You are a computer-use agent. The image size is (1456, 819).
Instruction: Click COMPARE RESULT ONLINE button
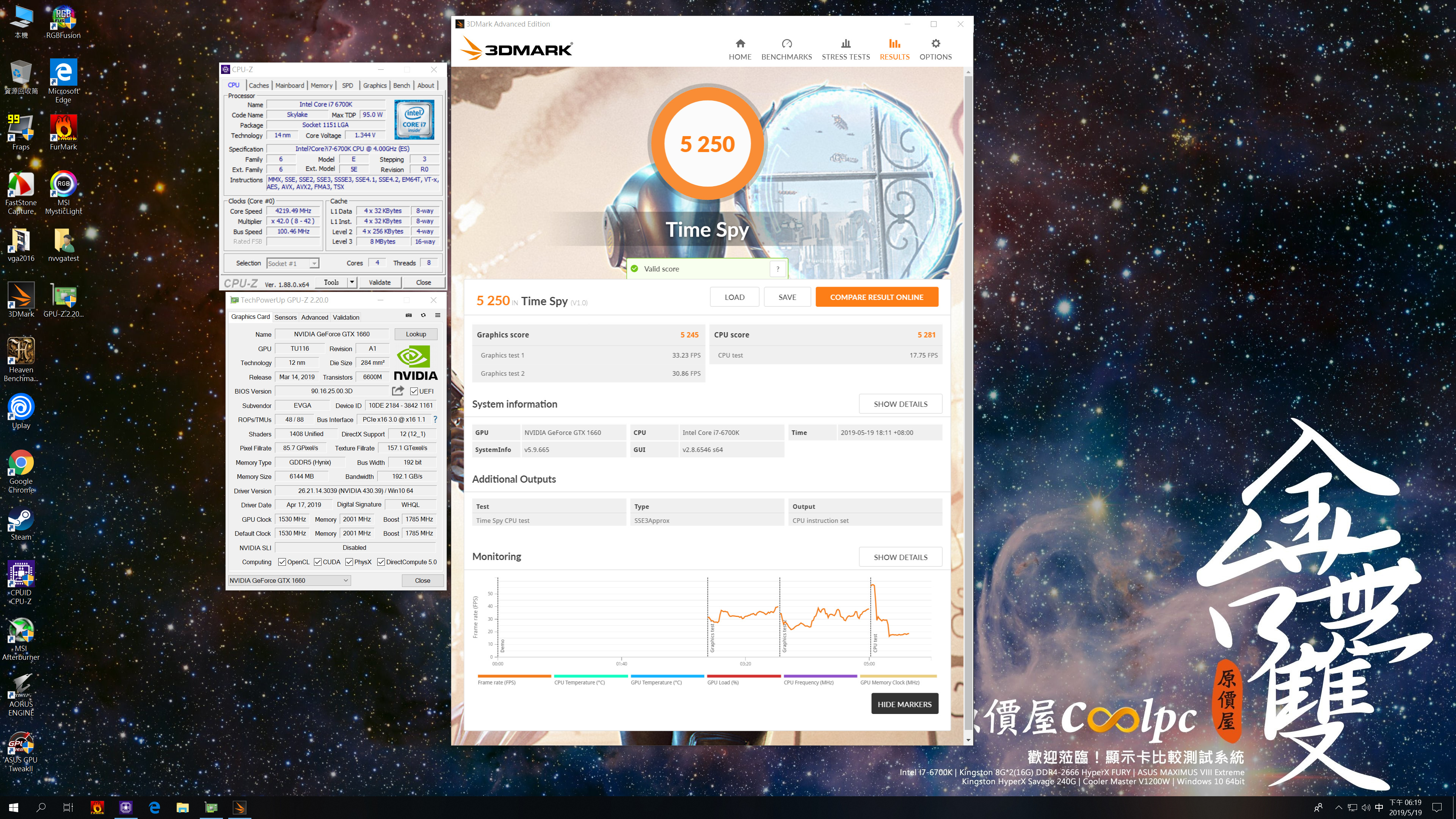pos(877,297)
